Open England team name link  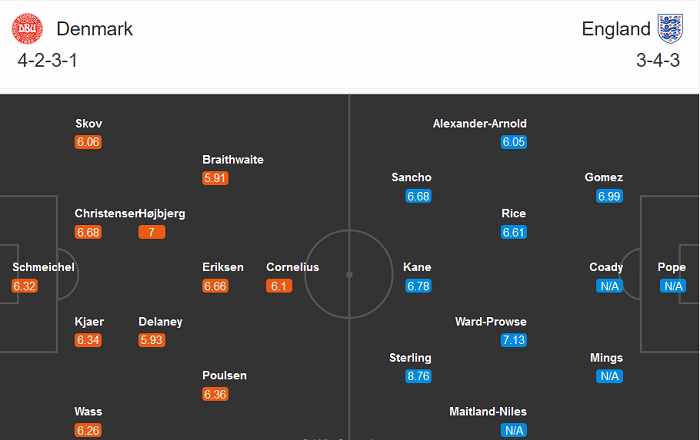(x=616, y=29)
